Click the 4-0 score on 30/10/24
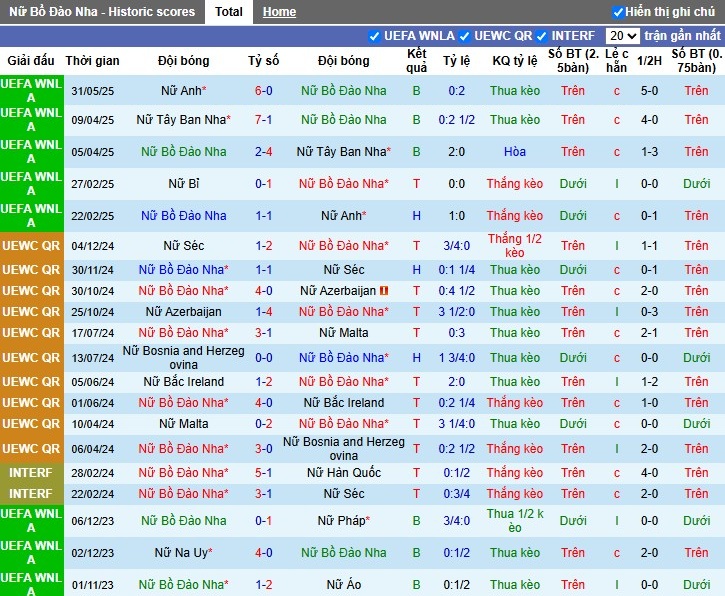Image resolution: width=725 pixels, height=596 pixels. (x=264, y=291)
